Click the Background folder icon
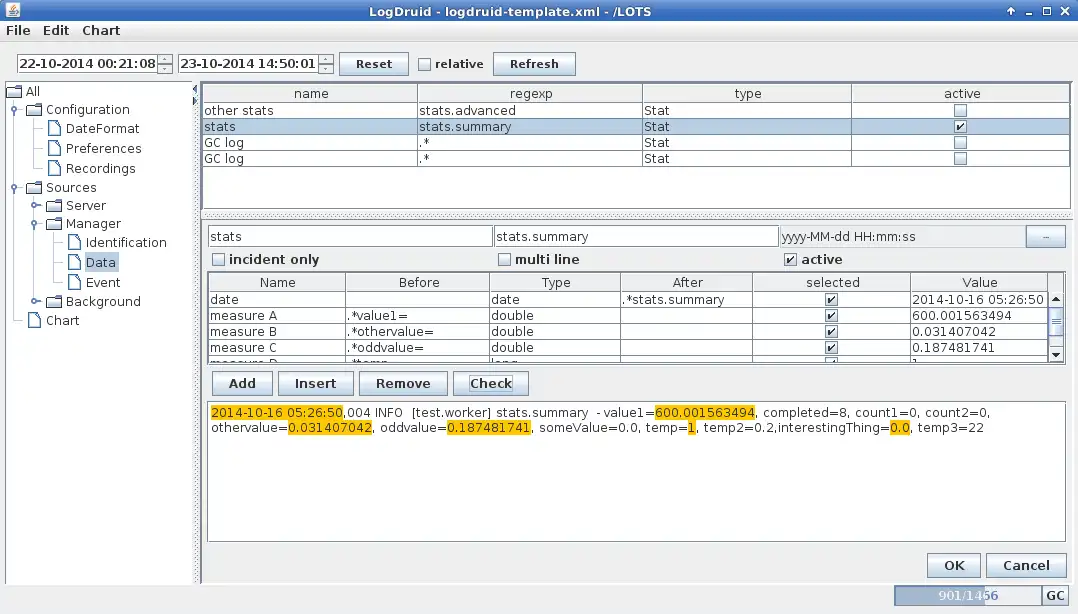1078x614 pixels. coord(54,302)
